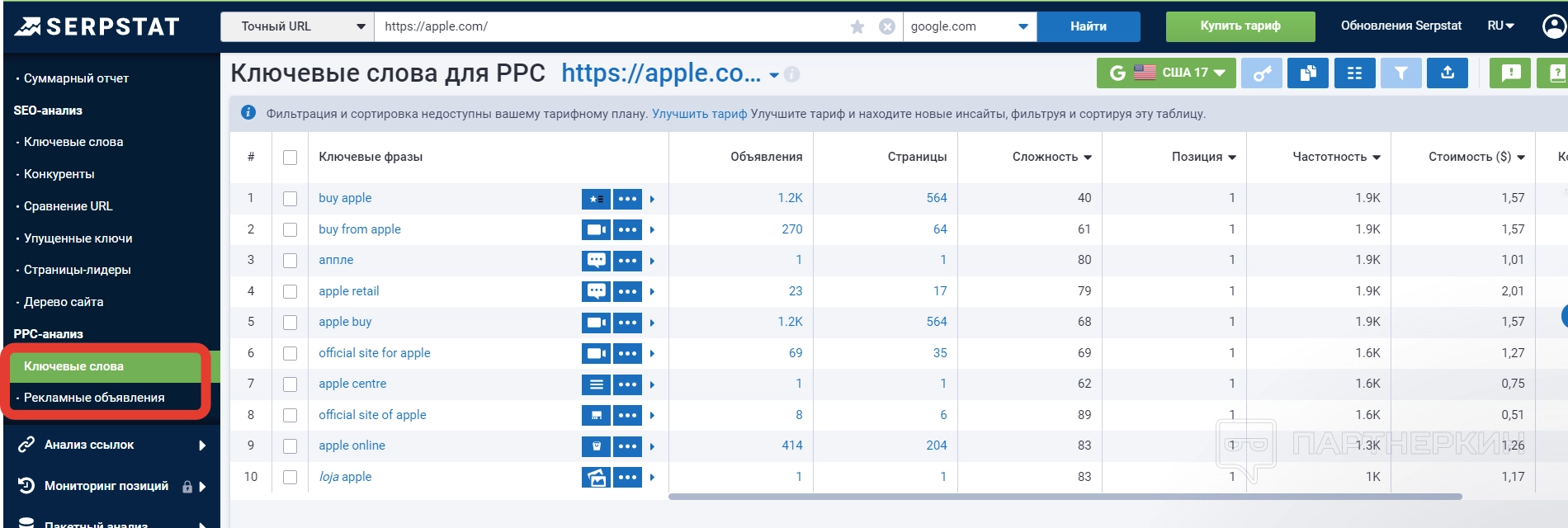1568x528 pixels.
Task: Toggle the select-all checkbox in table header
Action: click(x=290, y=158)
